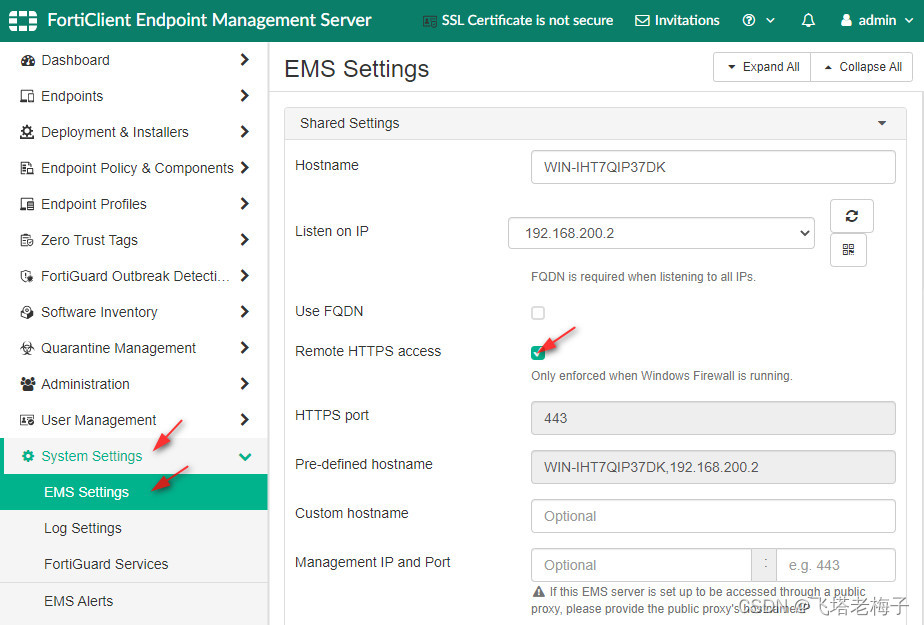Screen dimensions: 924x625
Task: Uncheck Remote HTTPS access
Action: [537, 352]
